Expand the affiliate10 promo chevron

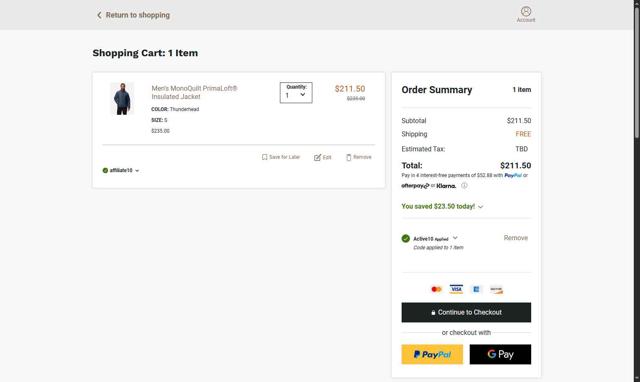(x=137, y=171)
